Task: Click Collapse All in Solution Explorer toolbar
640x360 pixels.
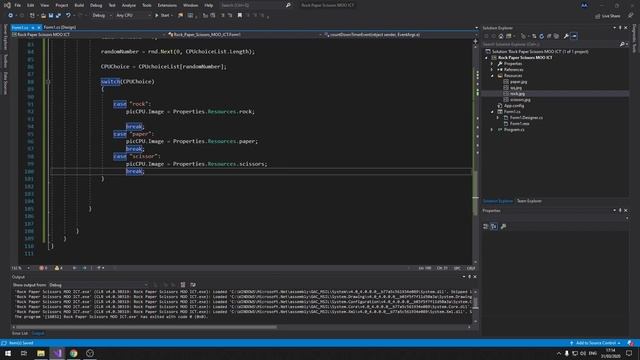Action: pyautogui.click(x=549, y=36)
